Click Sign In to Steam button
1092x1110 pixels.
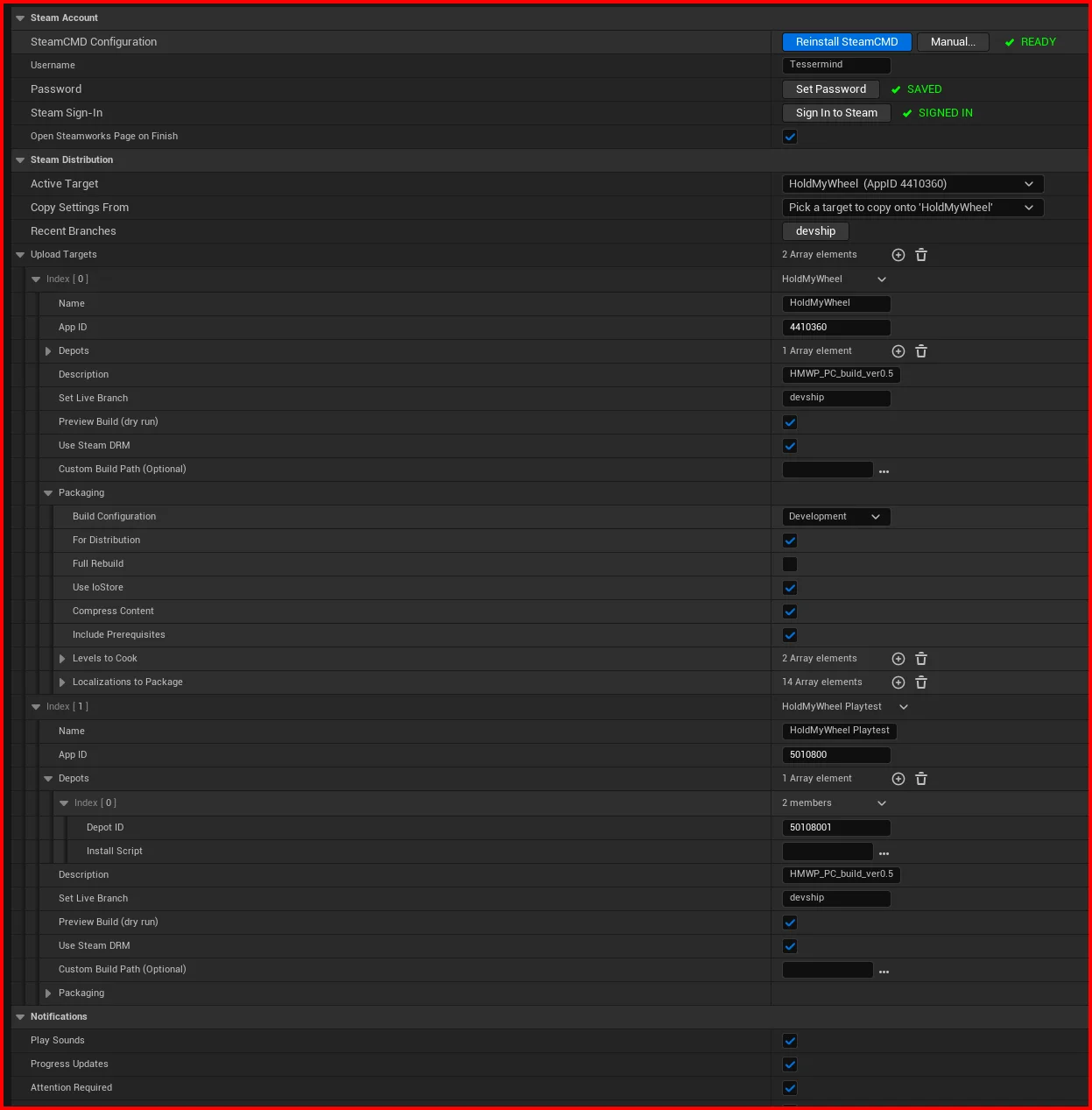[x=836, y=113]
